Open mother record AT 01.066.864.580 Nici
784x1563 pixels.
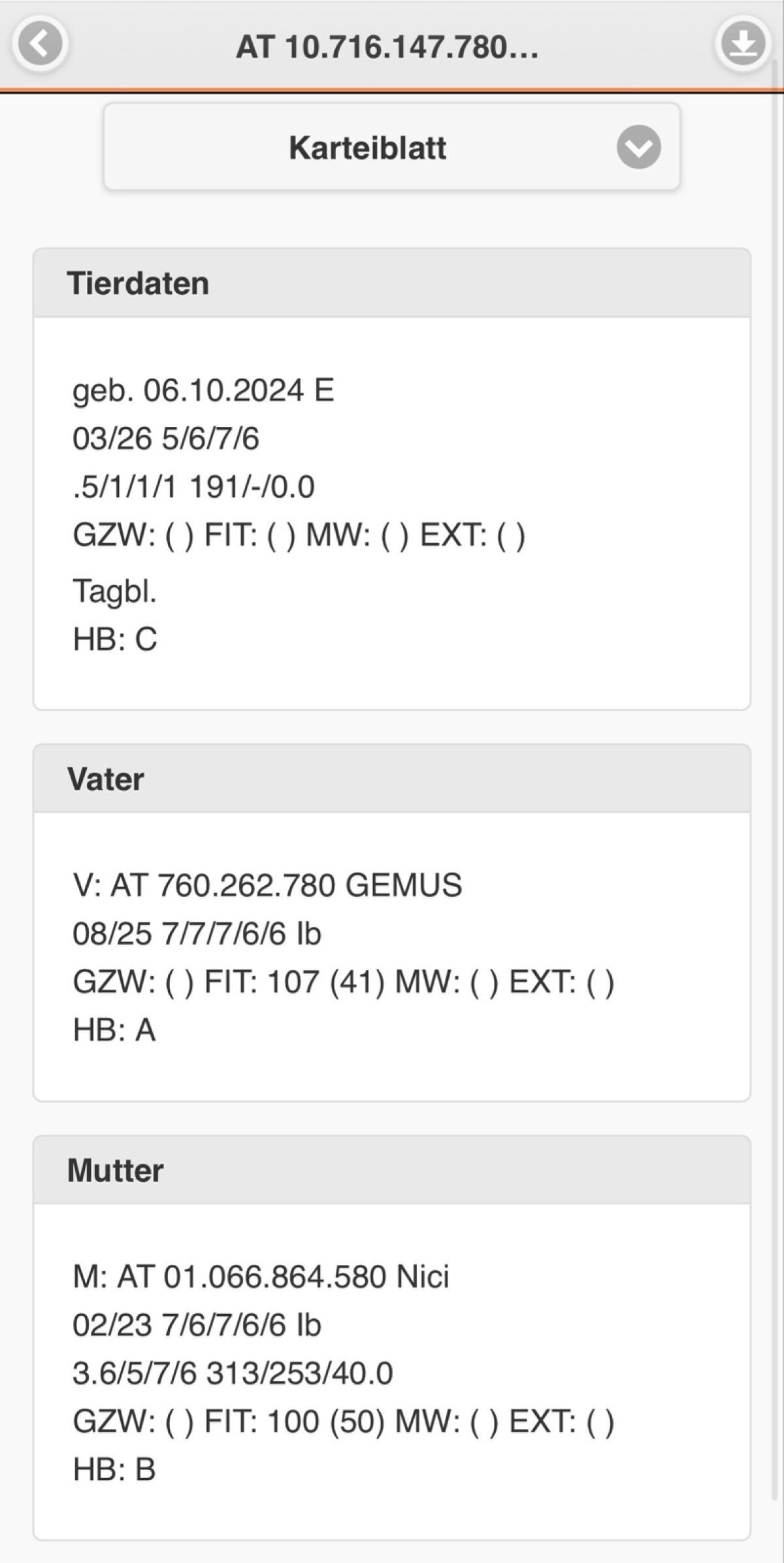pyautogui.click(x=261, y=1277)
